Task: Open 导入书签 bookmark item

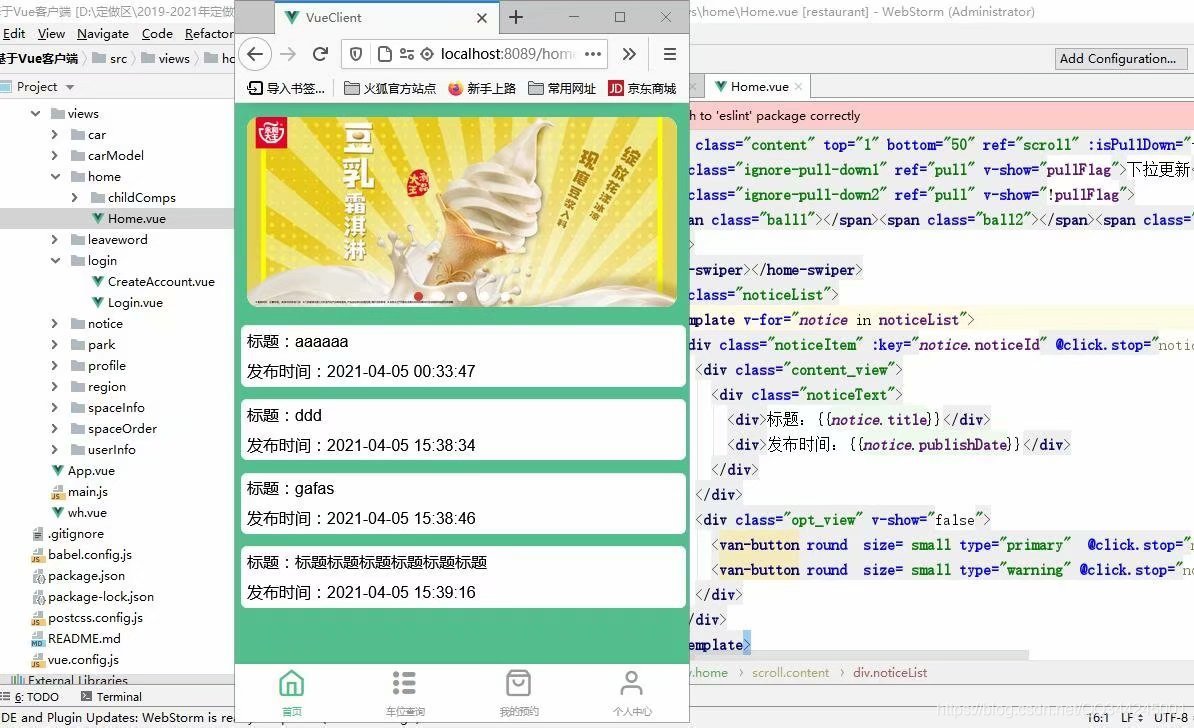Action: click(286, 88)
